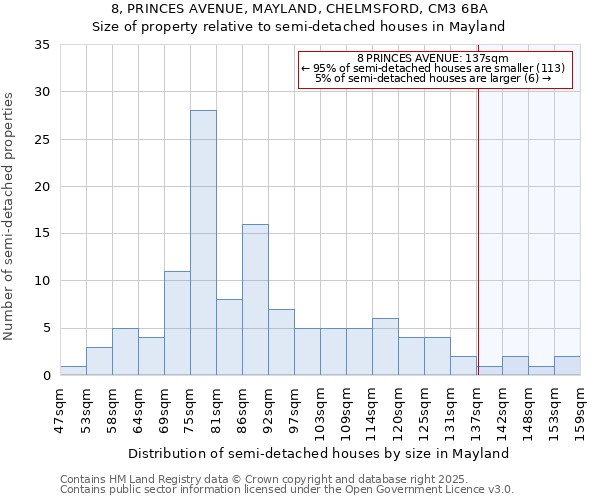
Task: Click the y-axis value '30'
Action: (x=42, y=92)
